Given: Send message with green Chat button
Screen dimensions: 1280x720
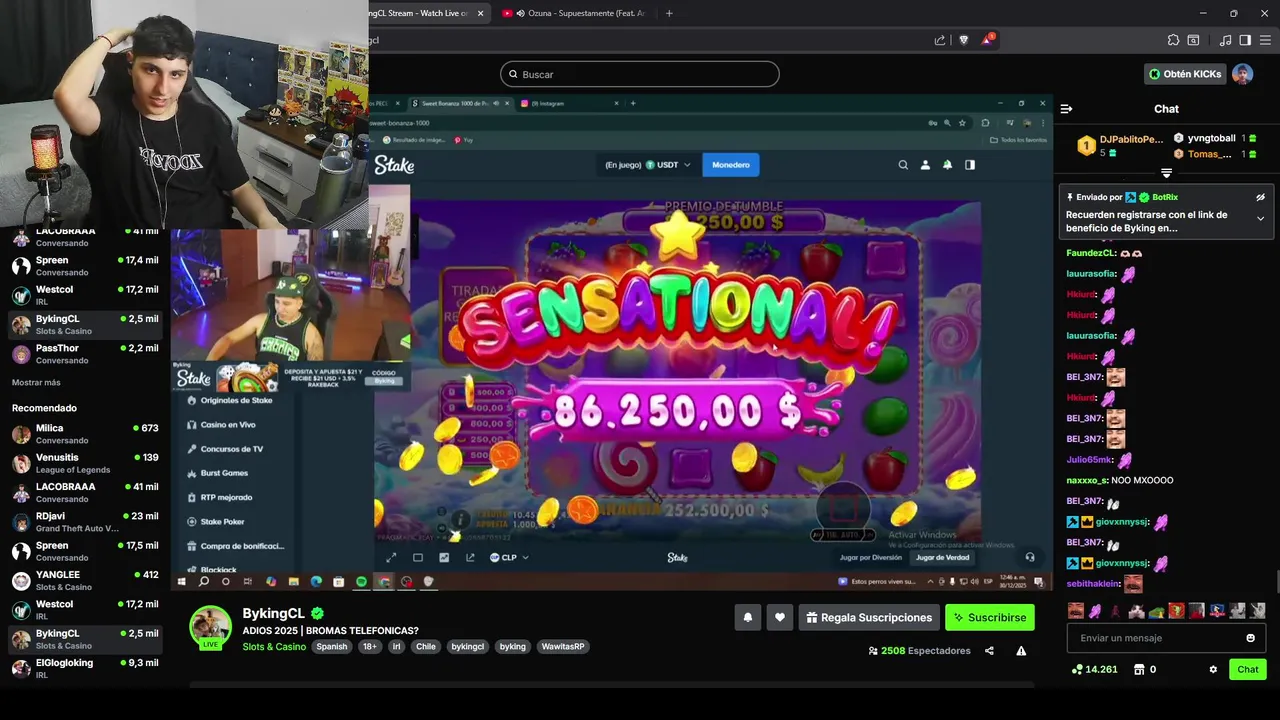Looking at the screenshot, I should coord(1248,669).
